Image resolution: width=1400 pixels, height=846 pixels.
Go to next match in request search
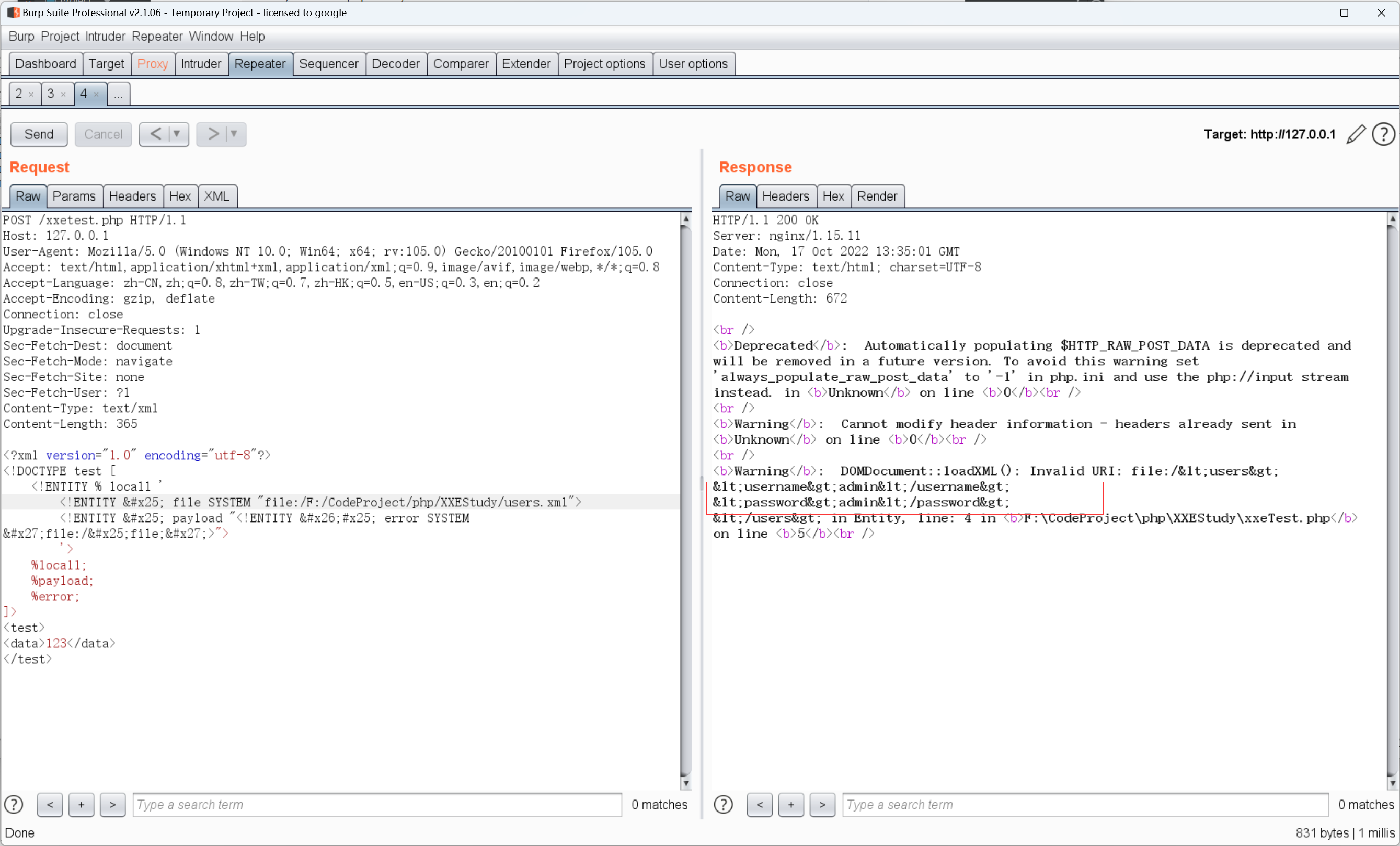112,805
